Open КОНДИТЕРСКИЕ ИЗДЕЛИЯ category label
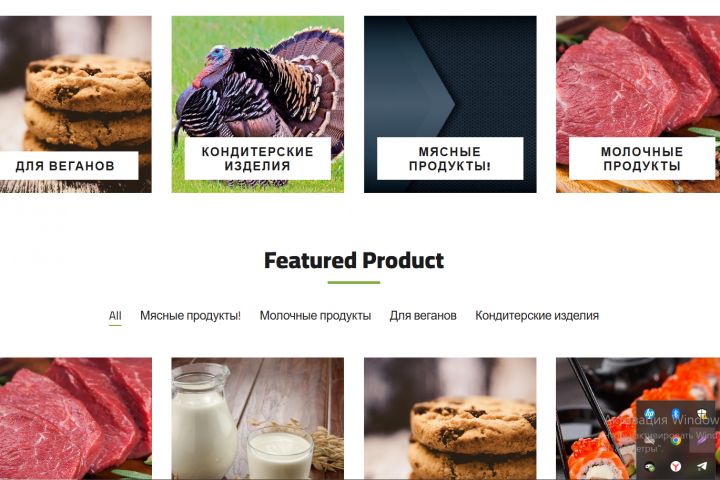 pos(257,158)
